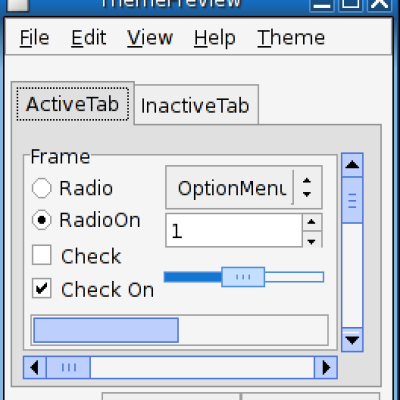Viewport: 400px width, 400px height.
Task: Open the Help menu
Action: tap(215, 38)
